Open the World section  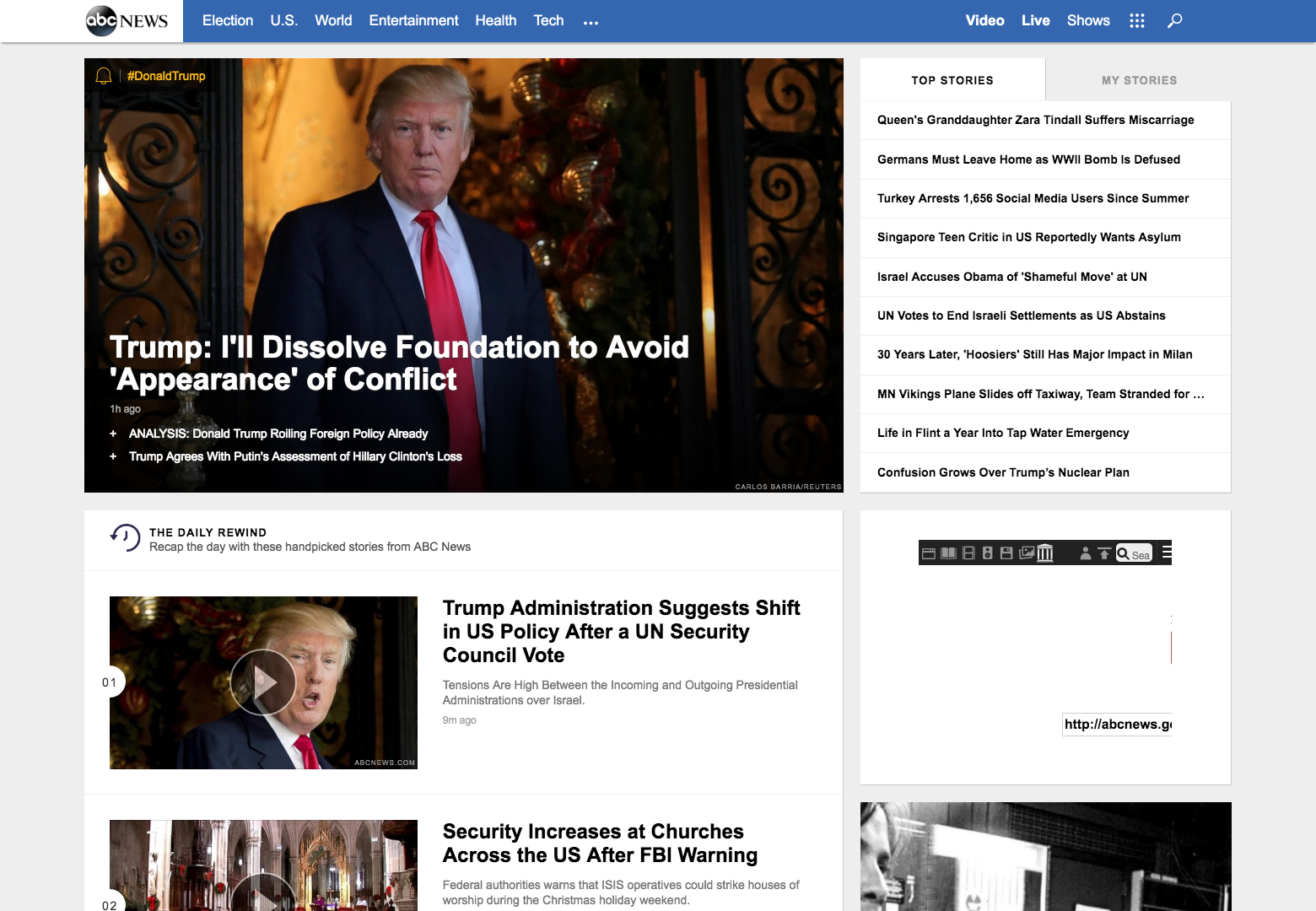click(x=333, y=20)
